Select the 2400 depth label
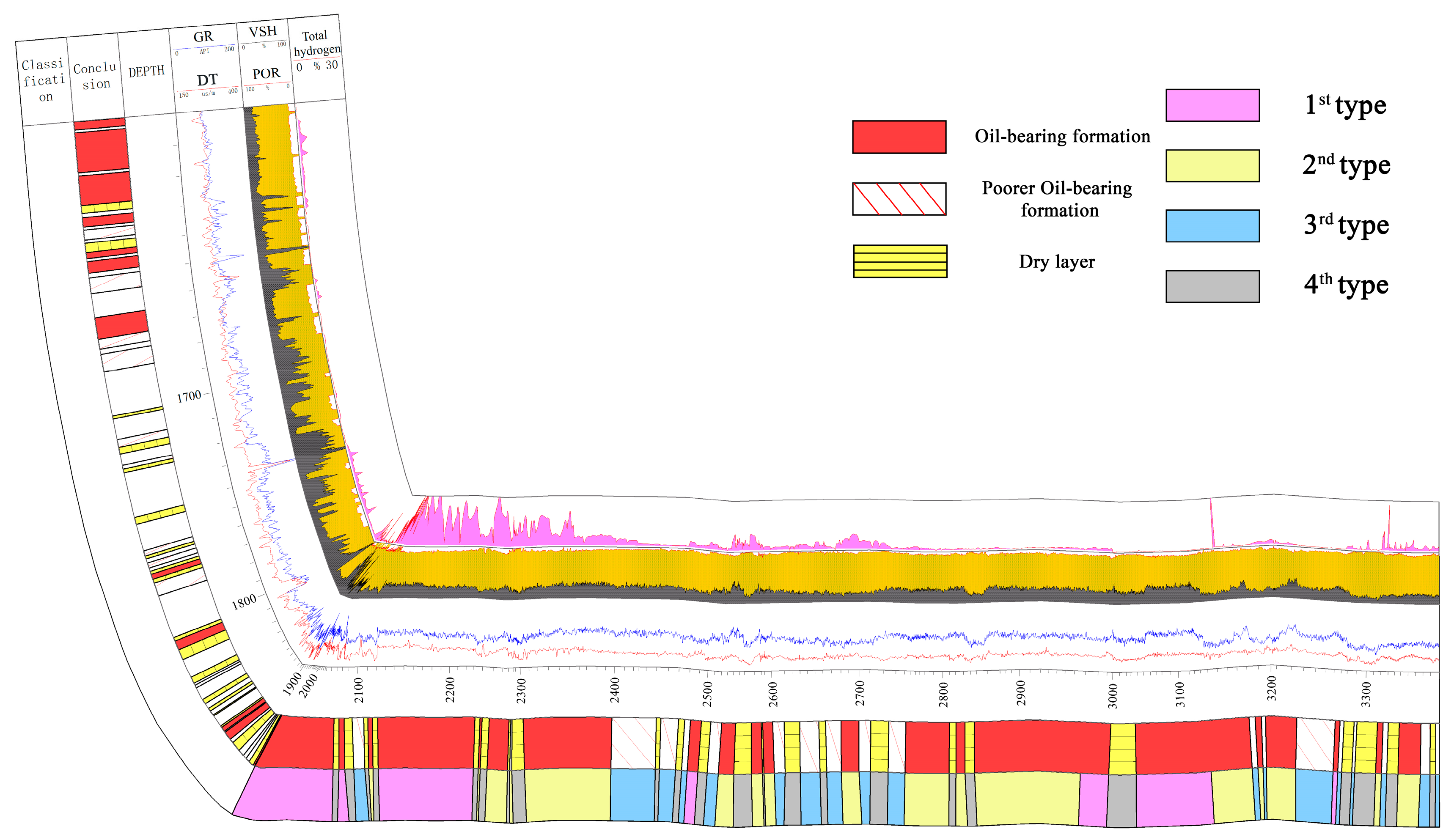Screen dimensions: 1454x840 coord(615,691)
